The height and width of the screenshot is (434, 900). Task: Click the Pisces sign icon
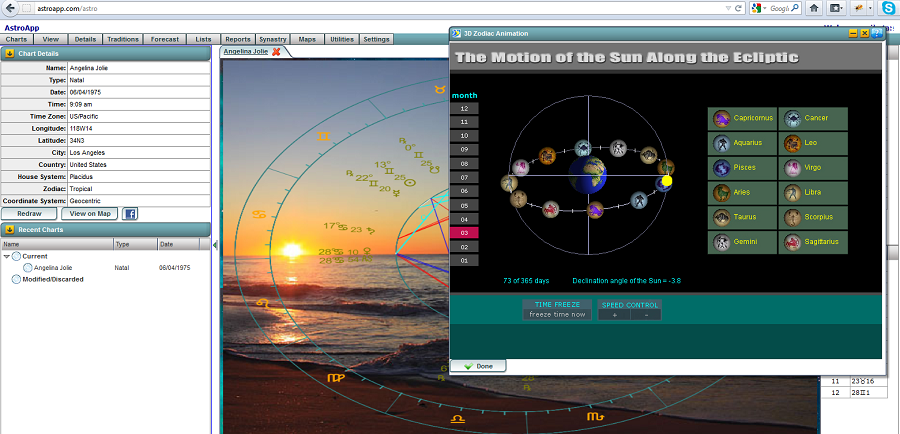[721, 168]
